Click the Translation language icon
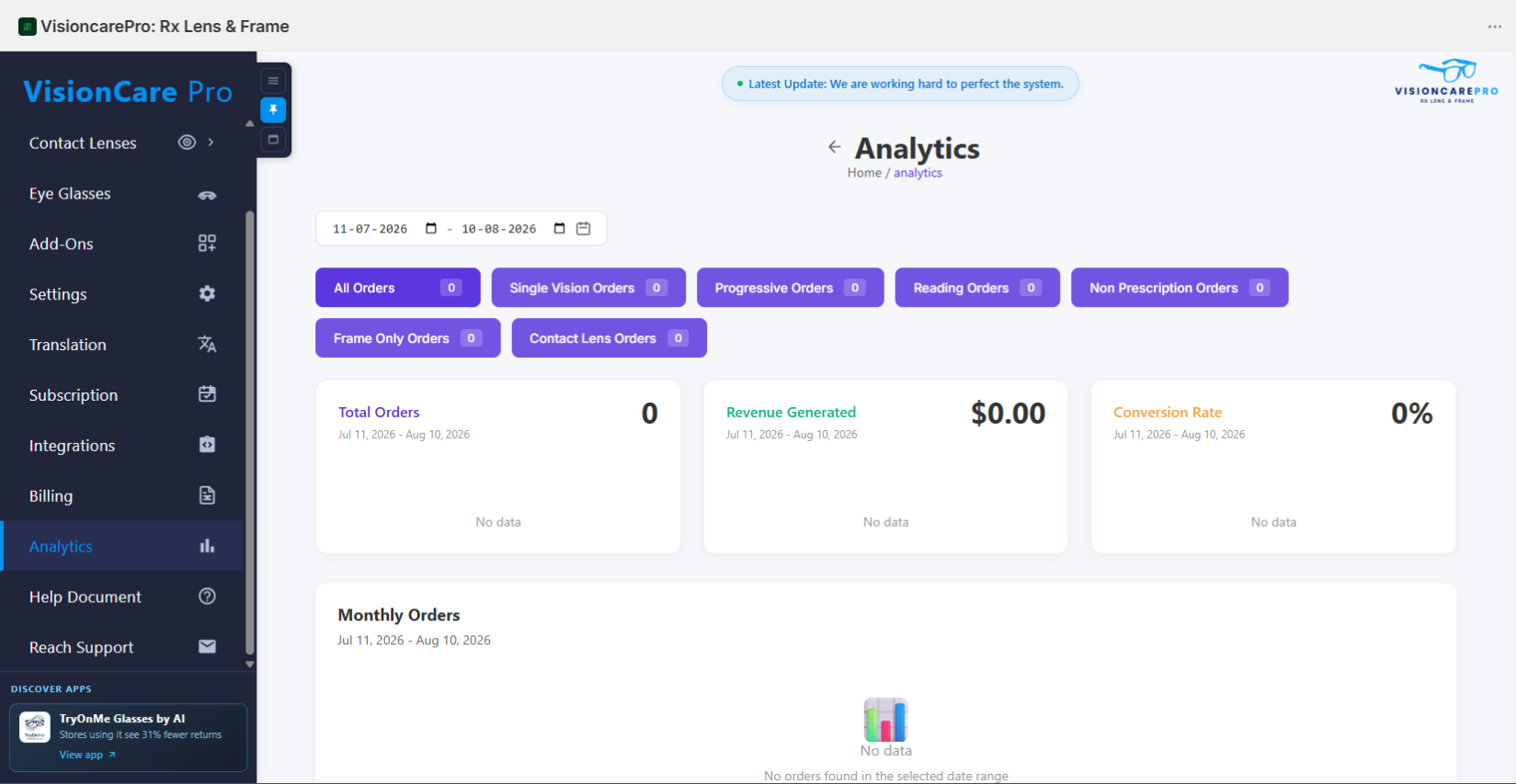The image size is (1516, 784). pos(208,345)
